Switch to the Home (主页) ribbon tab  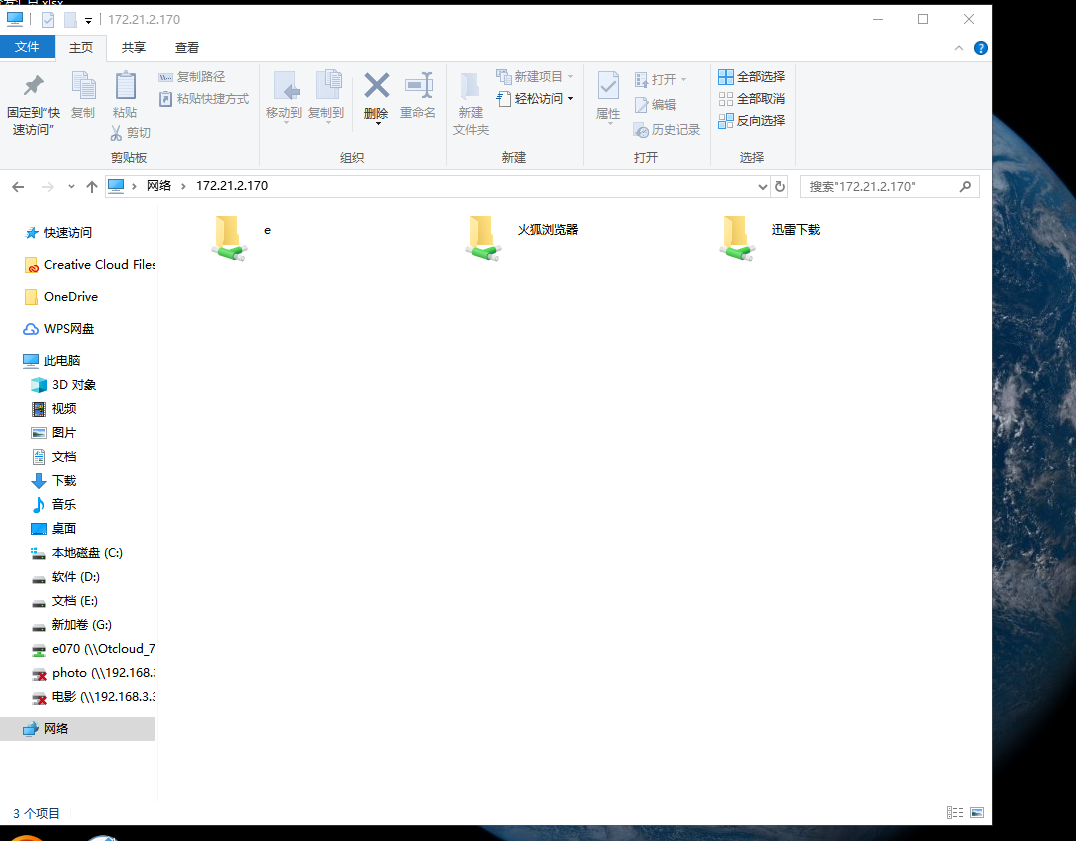pyautogui.click(x=80, y=47)
